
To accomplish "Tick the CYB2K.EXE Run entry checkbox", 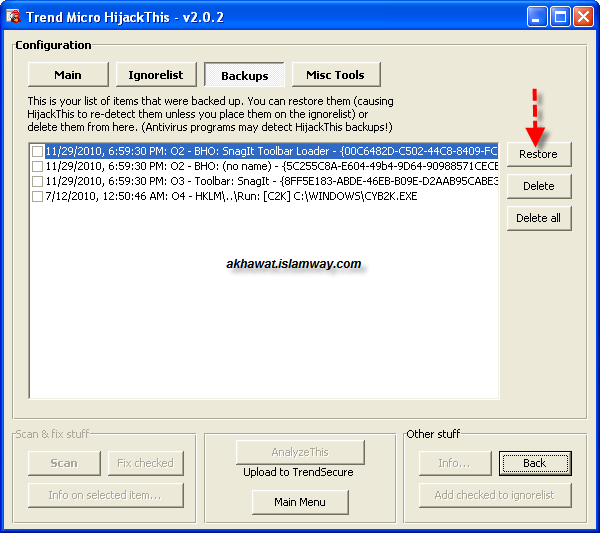I will tap(37, 196).
